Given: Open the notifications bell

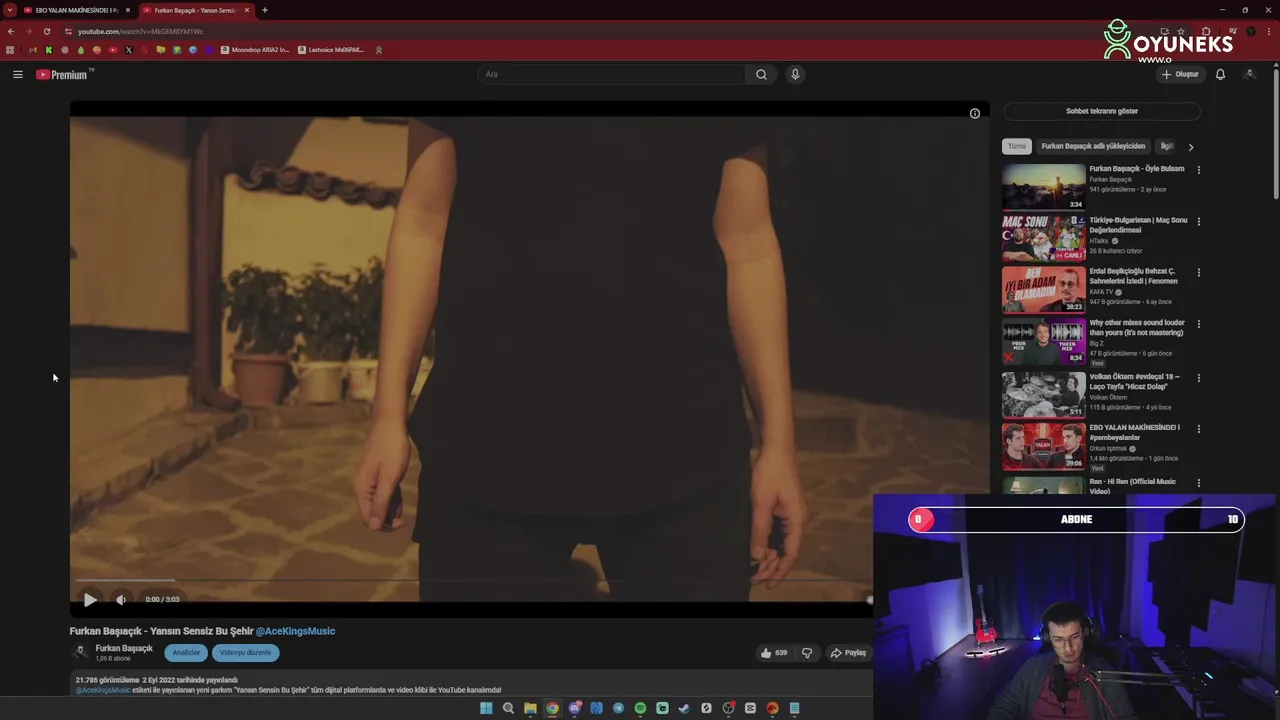Looking at the screenshot, I should coord(1220,74).
